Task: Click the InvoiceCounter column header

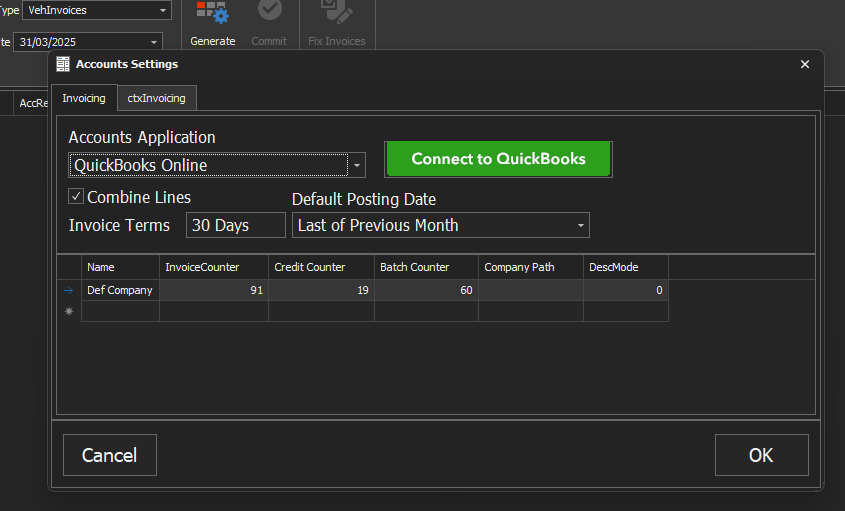Action: pos(214,267)
